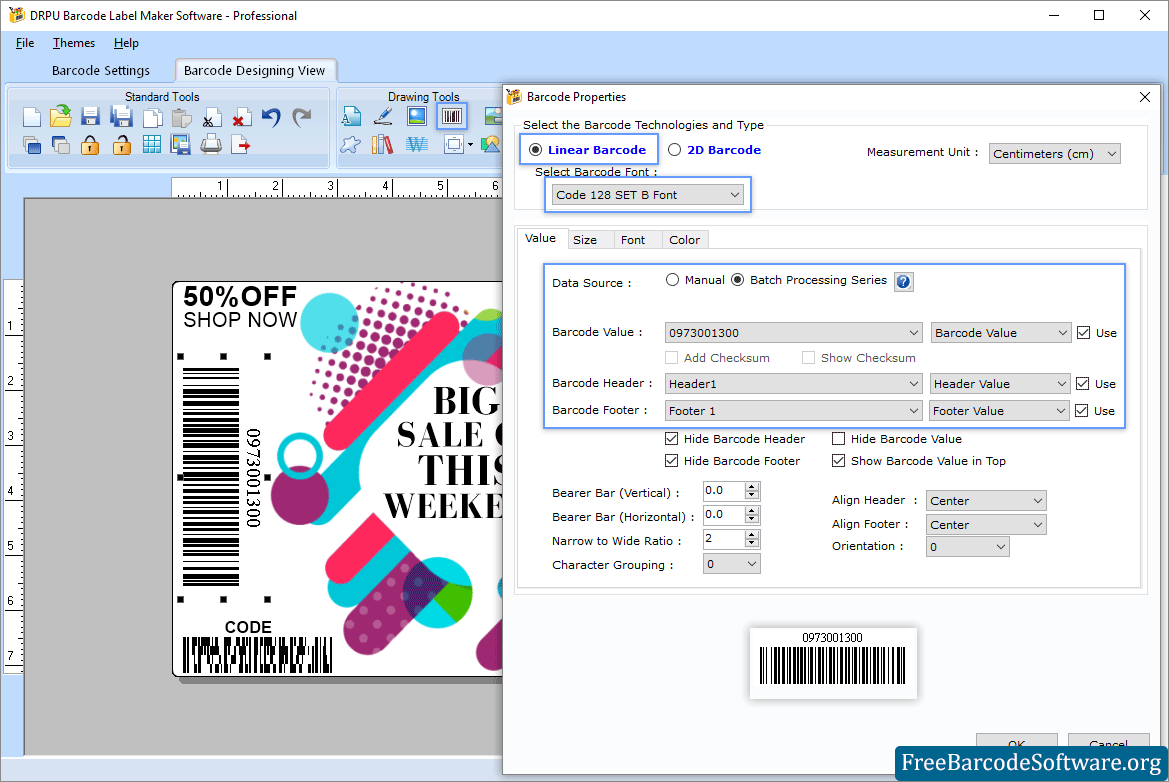Viewport: 1169px width, 782px height.
Task: Export the label with red arrow icon
Action: [241, 145]
